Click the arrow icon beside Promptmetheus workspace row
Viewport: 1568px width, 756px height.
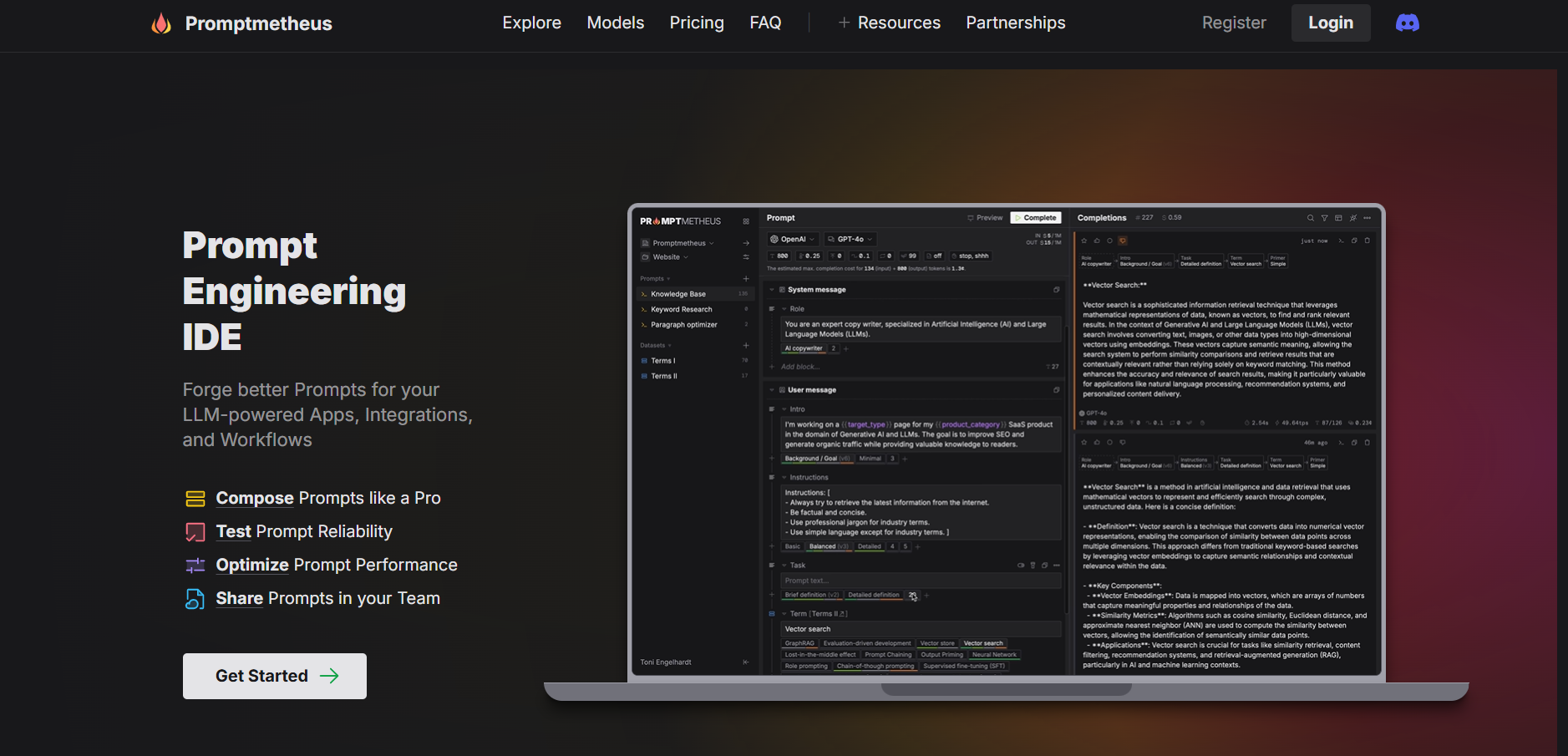746,243
